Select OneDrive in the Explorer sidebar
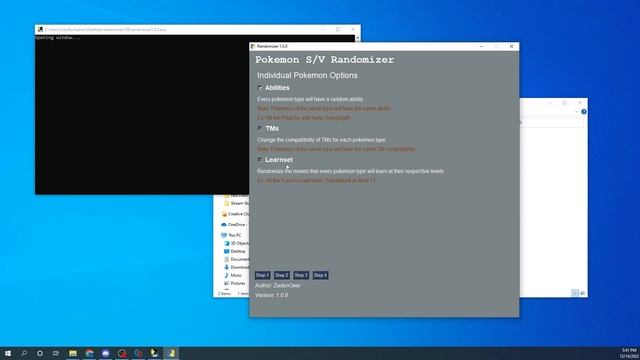Viewport: 640px width, 360px height. coord(234,224)
